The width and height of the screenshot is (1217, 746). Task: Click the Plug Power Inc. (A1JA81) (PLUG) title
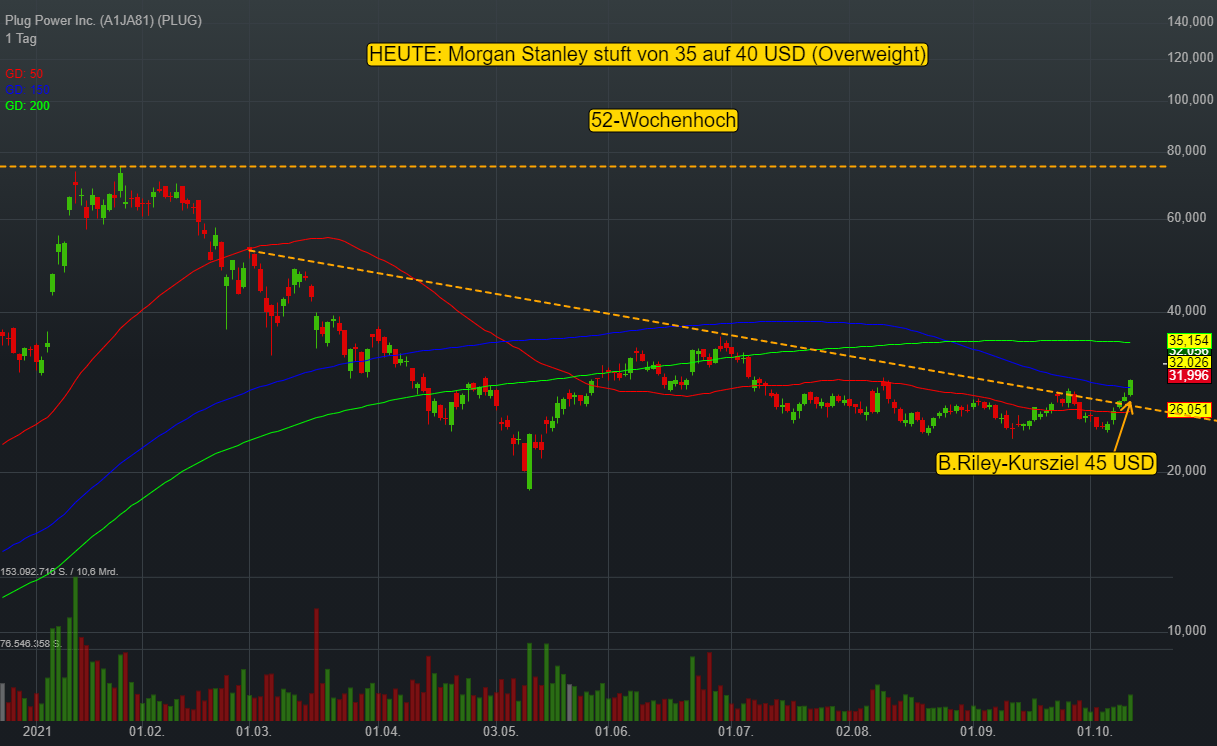tap(103, 21)
